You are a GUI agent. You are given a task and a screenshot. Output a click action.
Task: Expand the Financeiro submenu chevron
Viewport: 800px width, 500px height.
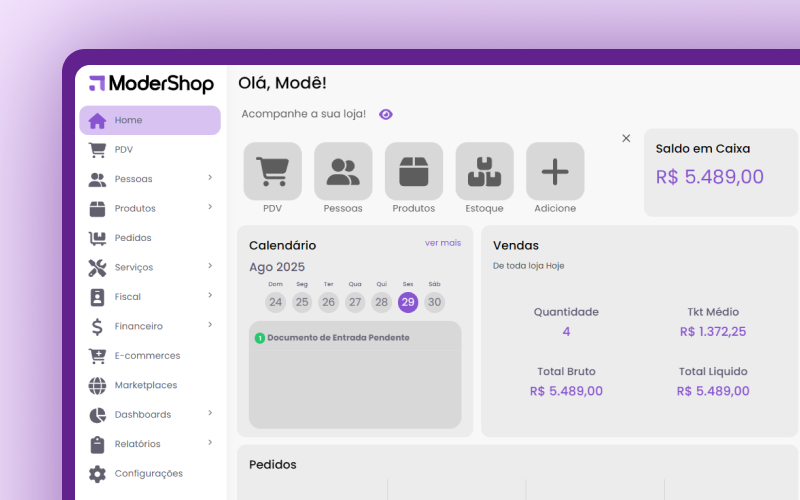210,325
